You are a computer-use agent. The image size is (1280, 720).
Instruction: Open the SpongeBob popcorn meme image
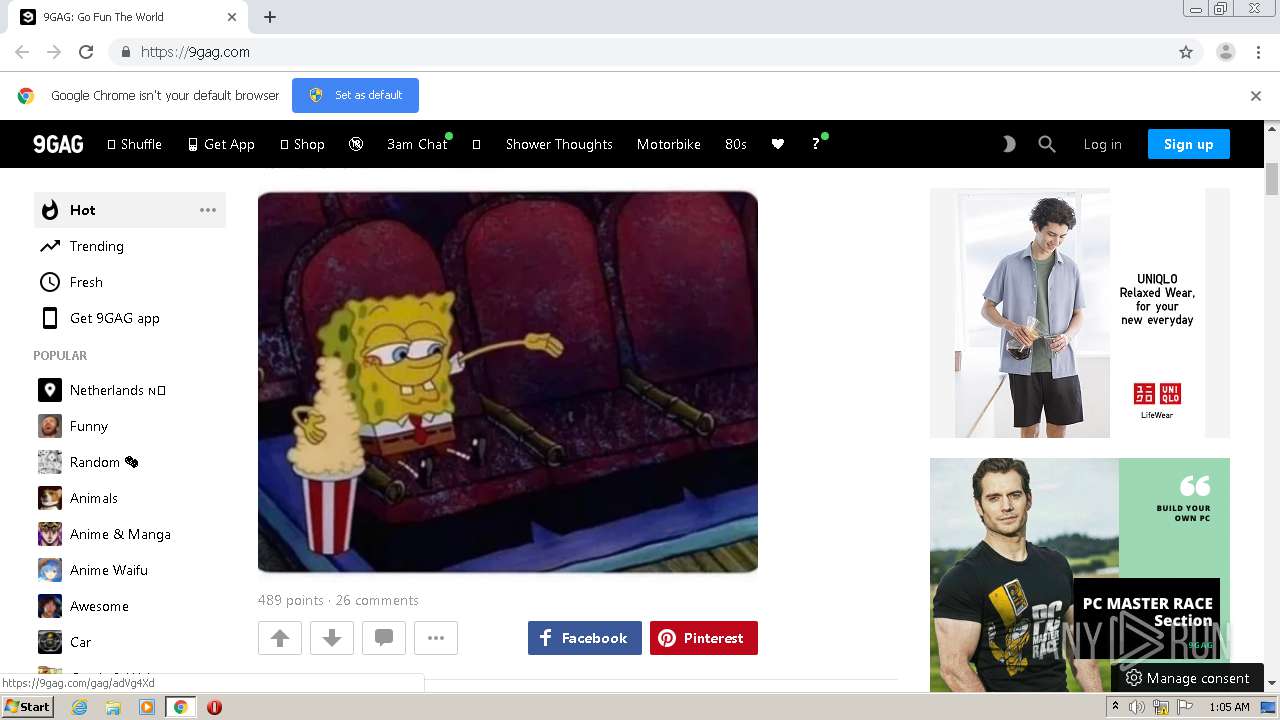pyautogui.click(x=508, y=382)
